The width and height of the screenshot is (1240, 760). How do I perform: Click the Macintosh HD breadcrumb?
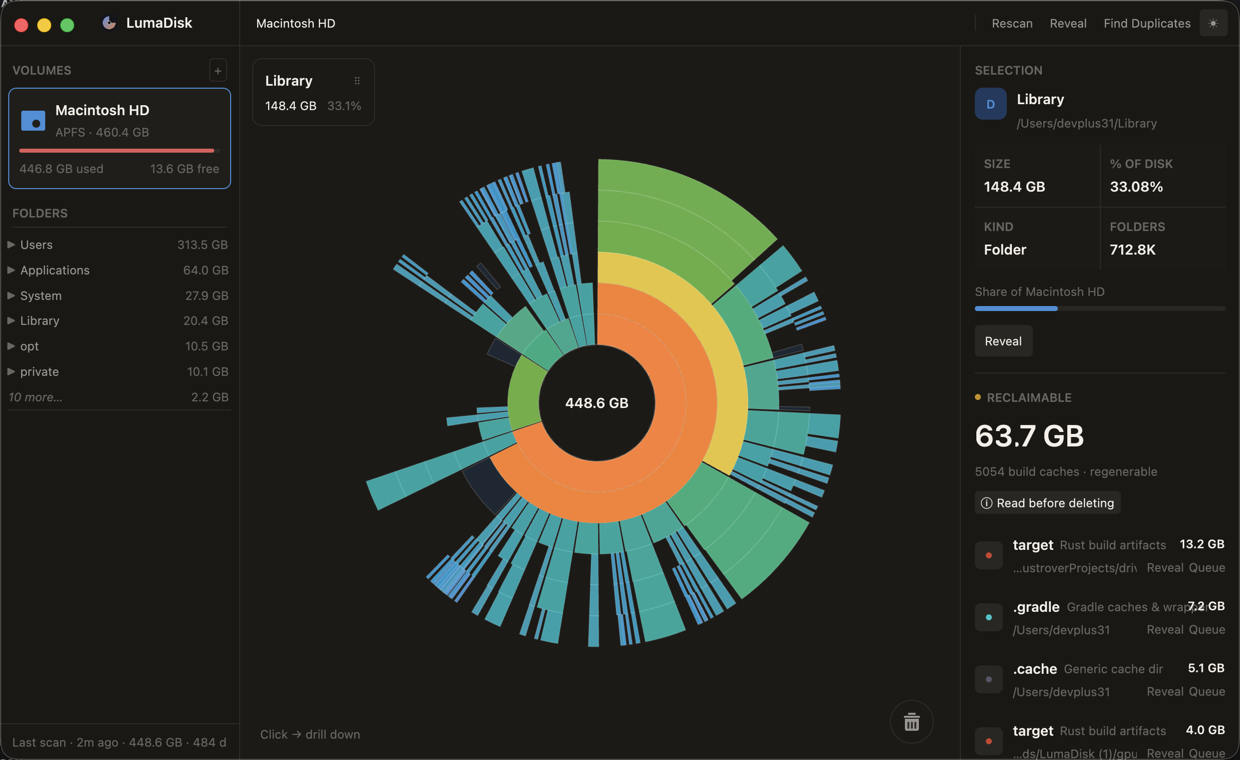click(296, 23)
